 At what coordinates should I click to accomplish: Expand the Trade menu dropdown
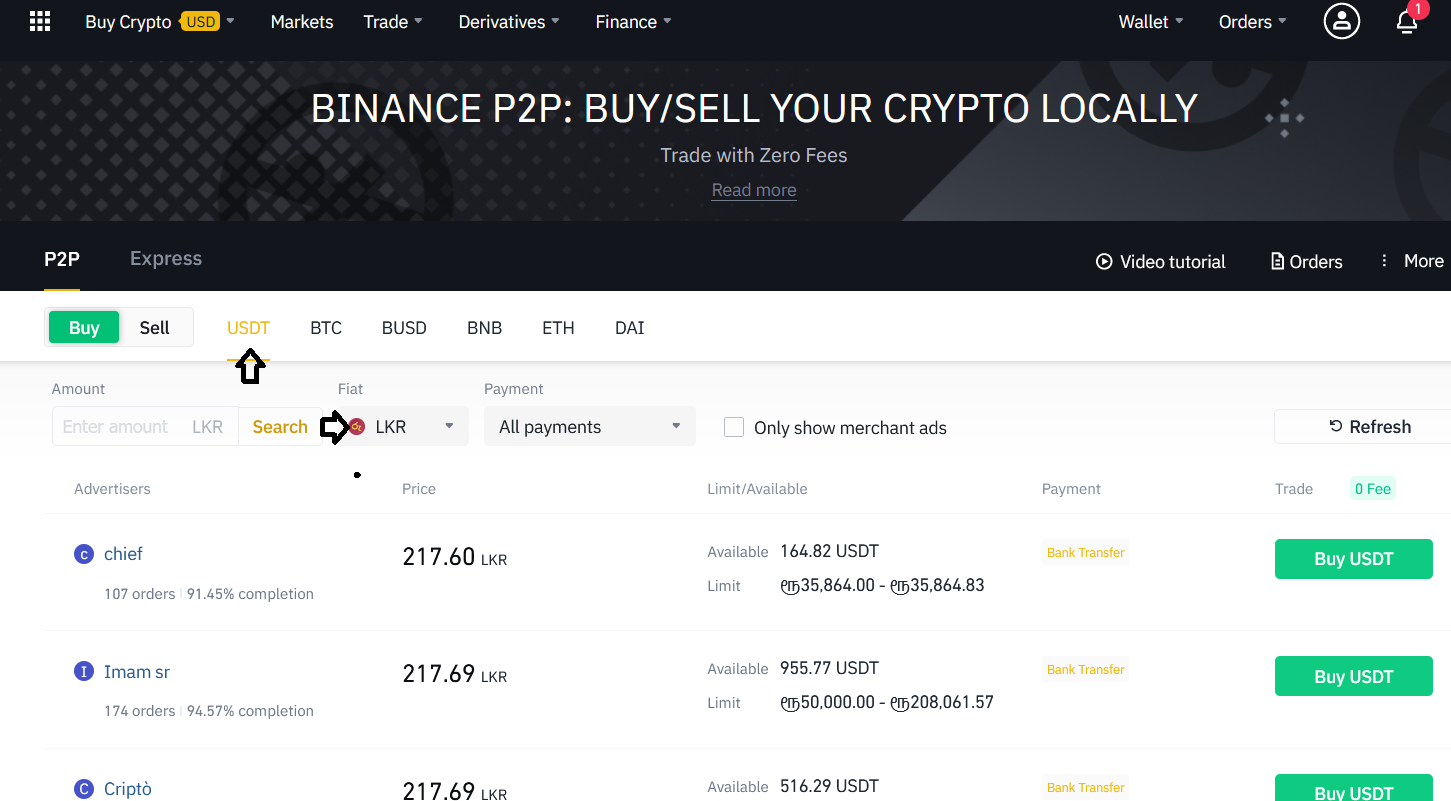coord(393,22)
